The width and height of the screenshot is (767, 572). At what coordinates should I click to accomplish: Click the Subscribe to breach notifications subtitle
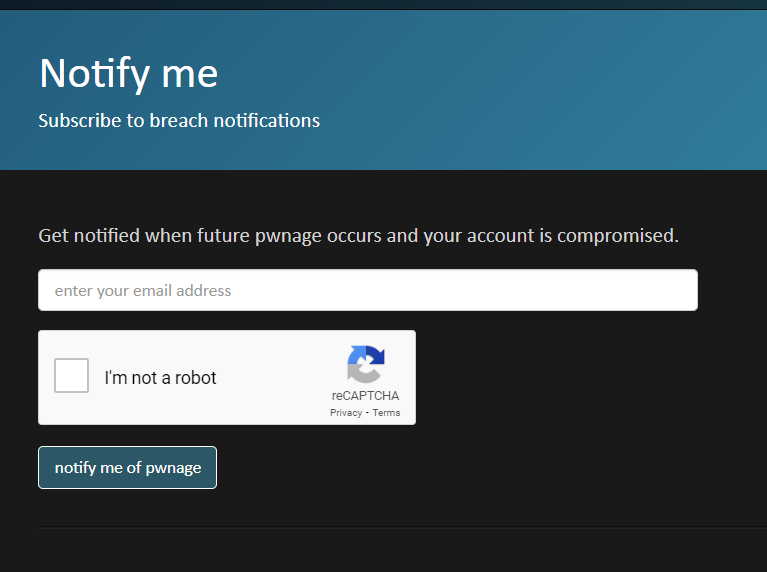(179, 120)
